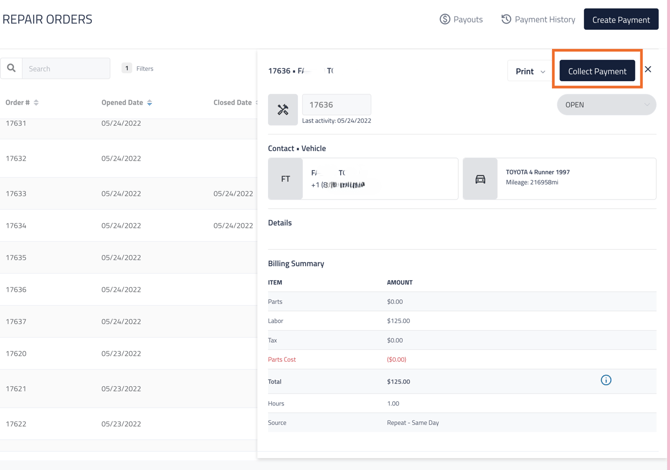Click the order number 17636 field
This screenshot has height=470, width=670.
(x=336, y=104)
